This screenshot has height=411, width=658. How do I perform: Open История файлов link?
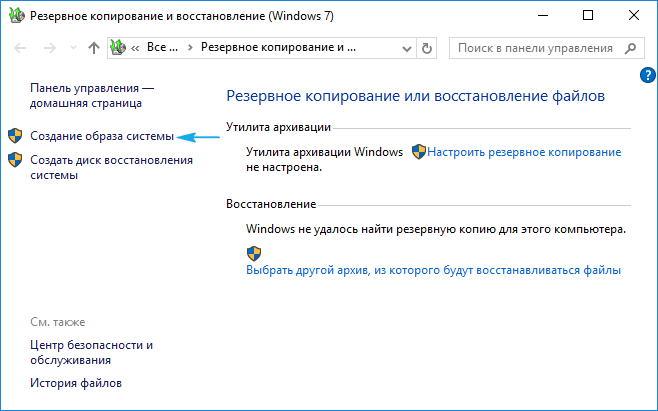point(75,383)
